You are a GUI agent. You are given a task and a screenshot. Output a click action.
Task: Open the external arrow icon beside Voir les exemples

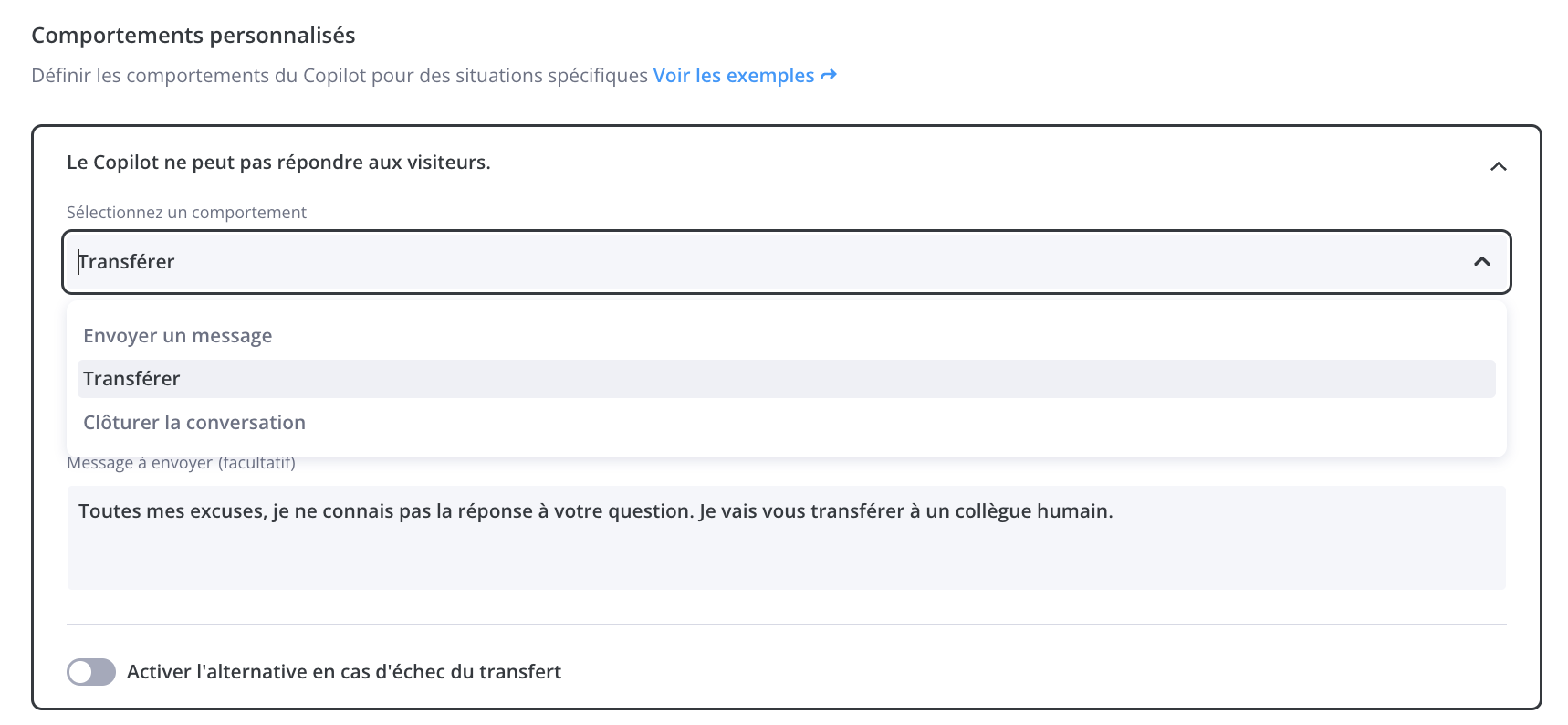click(829, 75)
